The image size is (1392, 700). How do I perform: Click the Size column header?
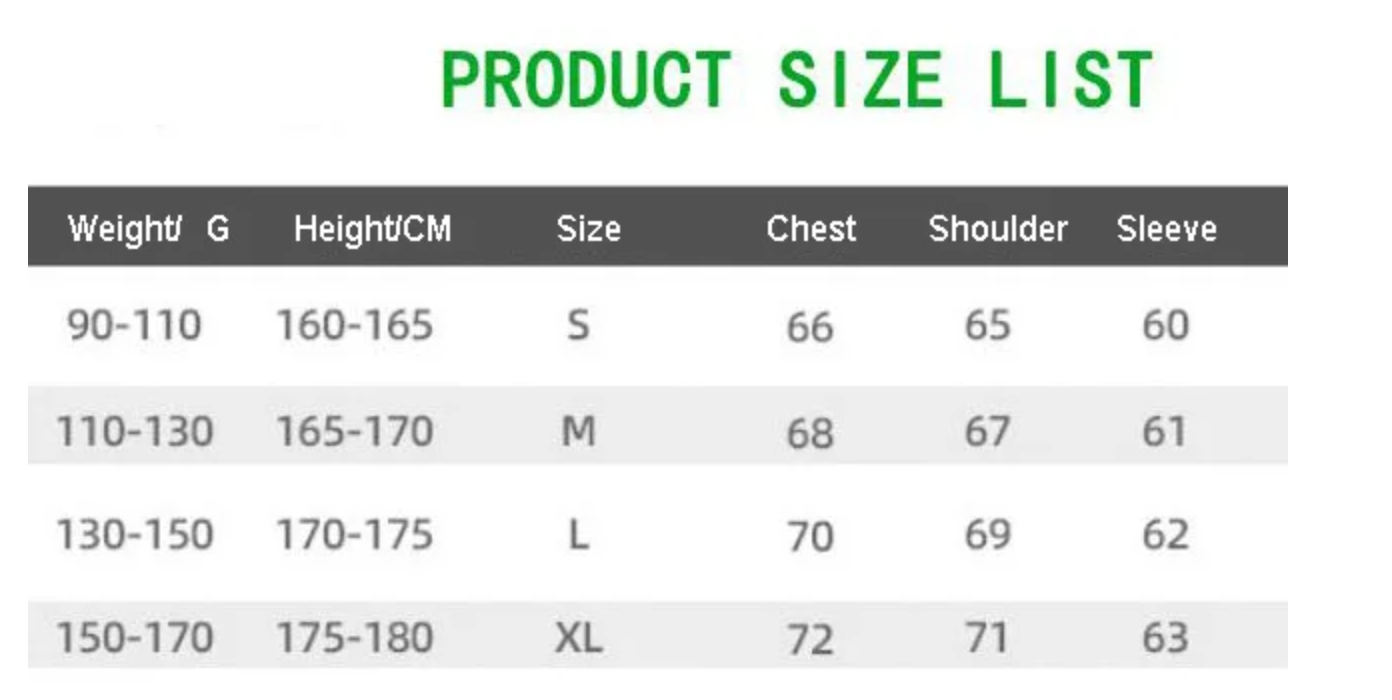[x=588, y=229]
